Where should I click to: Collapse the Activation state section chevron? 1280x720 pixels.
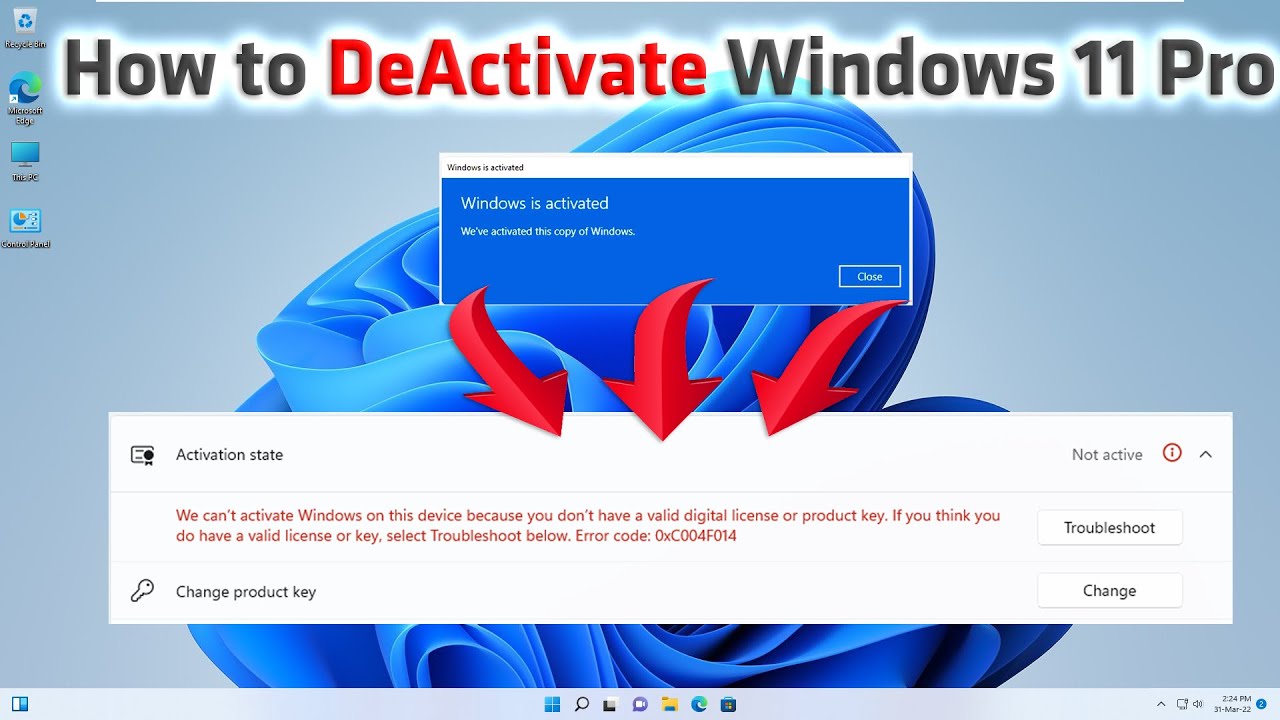[x=1206, y=454]
